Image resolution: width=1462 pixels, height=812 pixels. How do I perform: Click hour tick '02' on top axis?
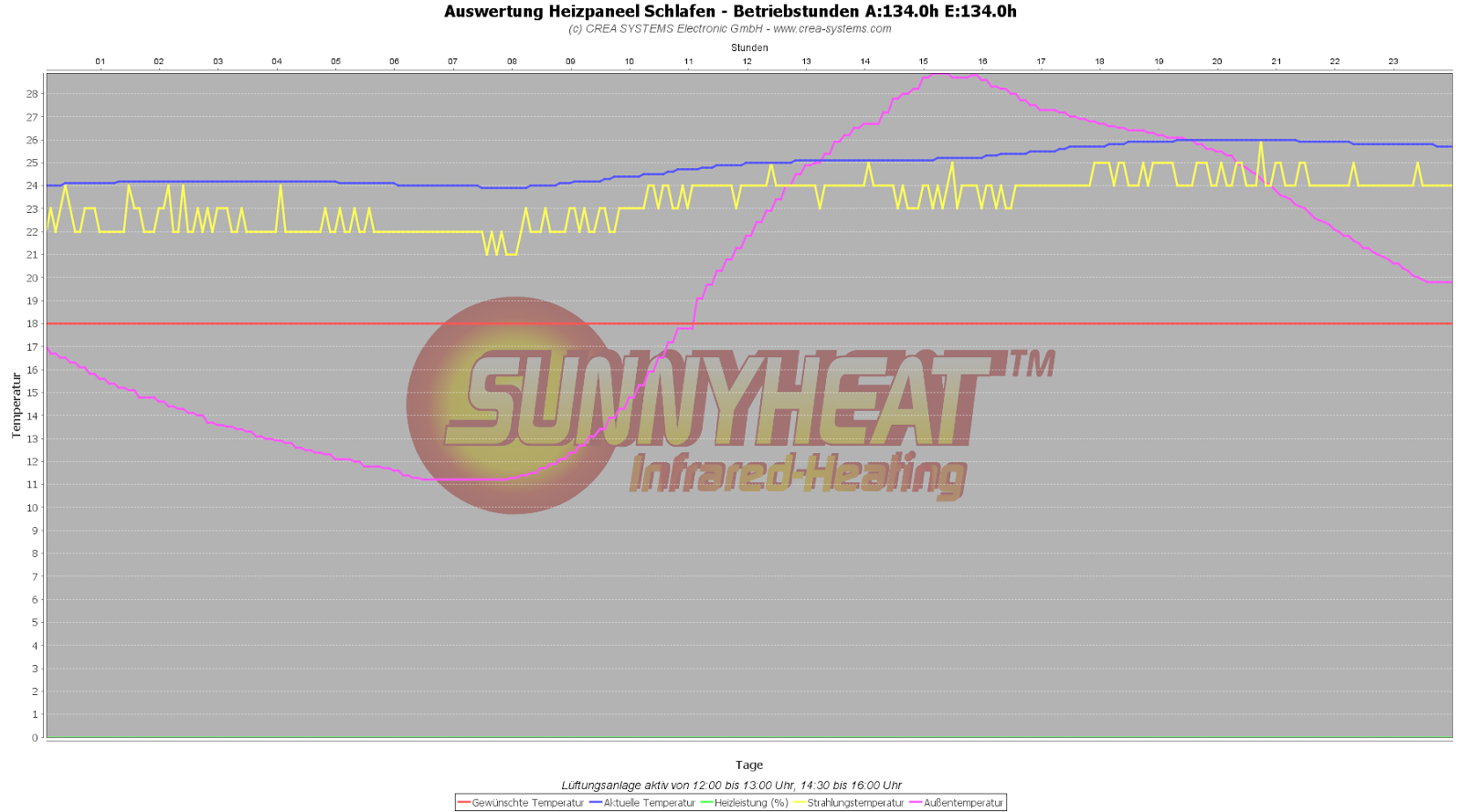point(159,61)
